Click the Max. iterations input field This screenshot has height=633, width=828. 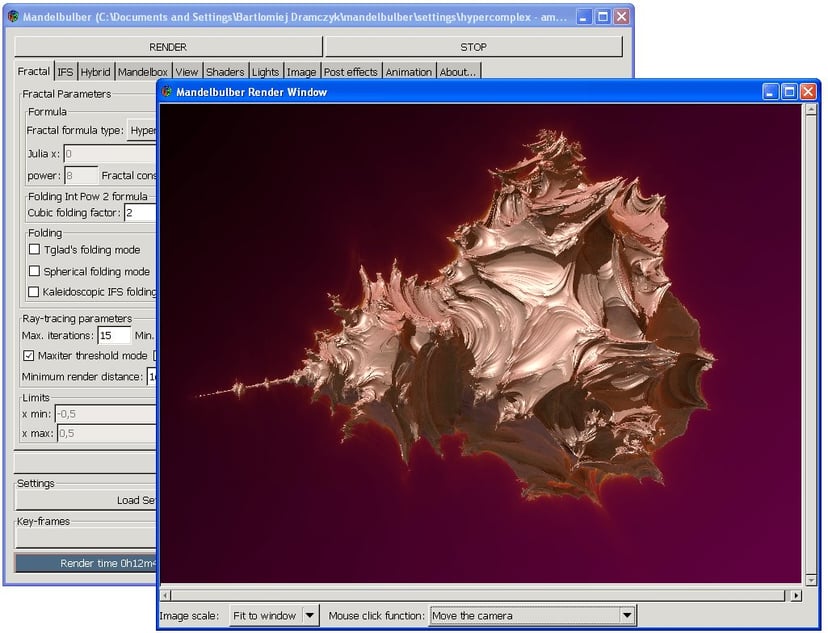[113, 335]
